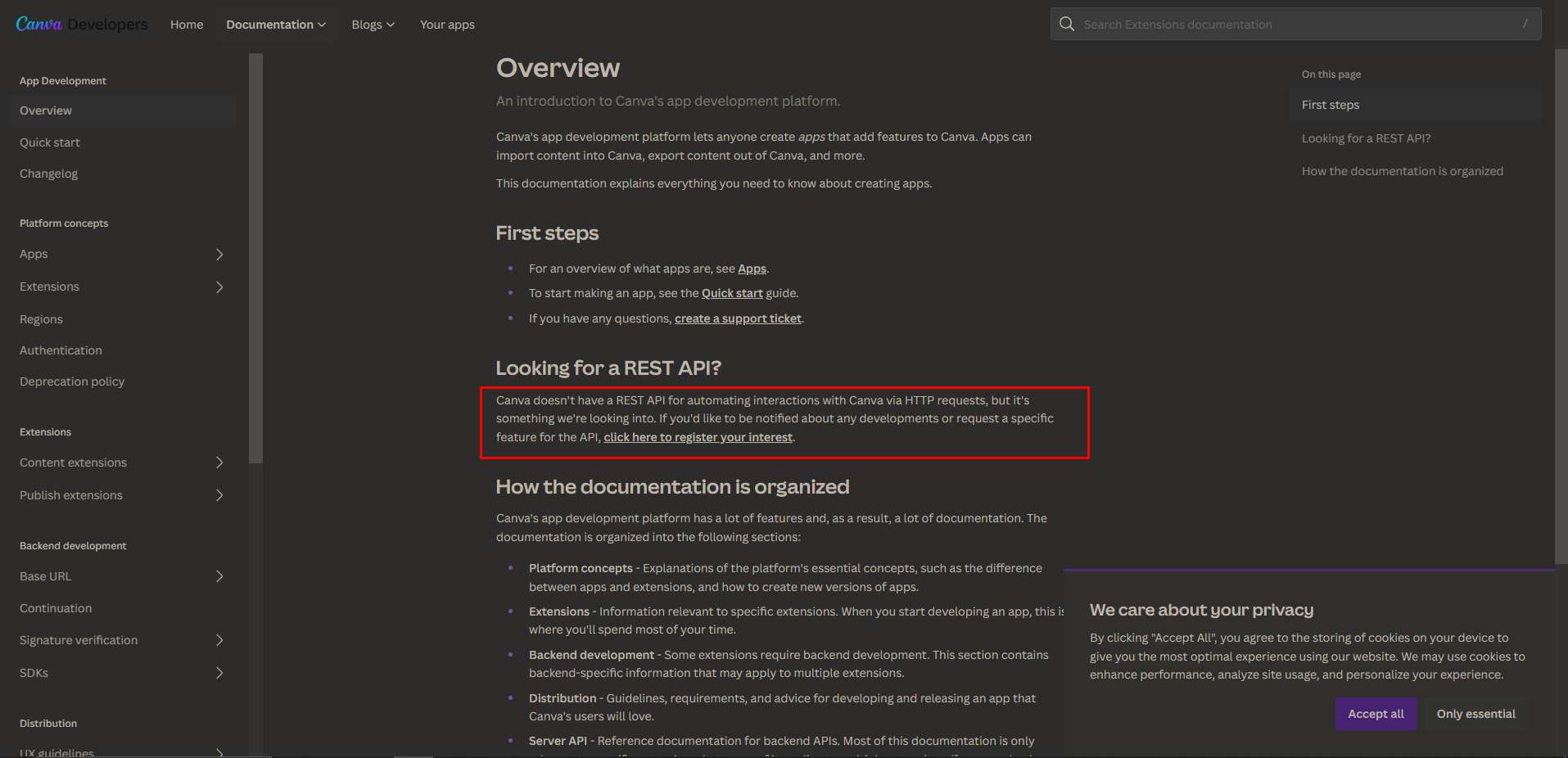The width and height of the screenshot is (1568, 758).
Task: Open Extensions item under Platform concepts
Action: (x=49, y=287)
